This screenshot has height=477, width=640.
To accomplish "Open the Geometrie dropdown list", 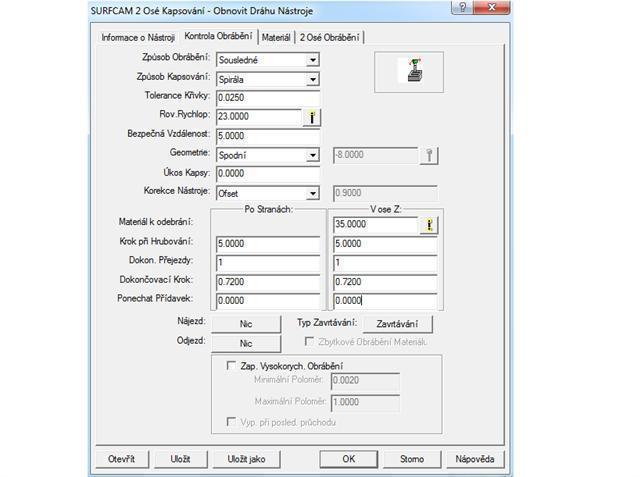I will pyautogui.click(x=312, y=155).
